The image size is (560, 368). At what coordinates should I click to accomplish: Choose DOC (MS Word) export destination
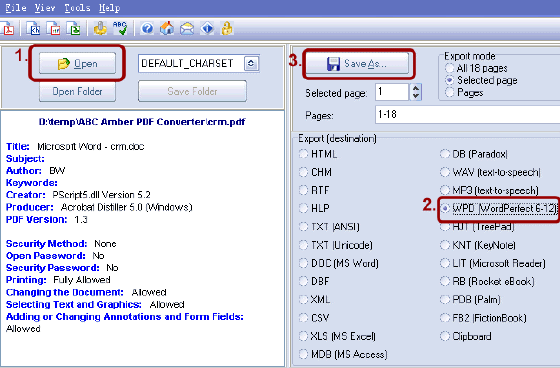(339, 263)
